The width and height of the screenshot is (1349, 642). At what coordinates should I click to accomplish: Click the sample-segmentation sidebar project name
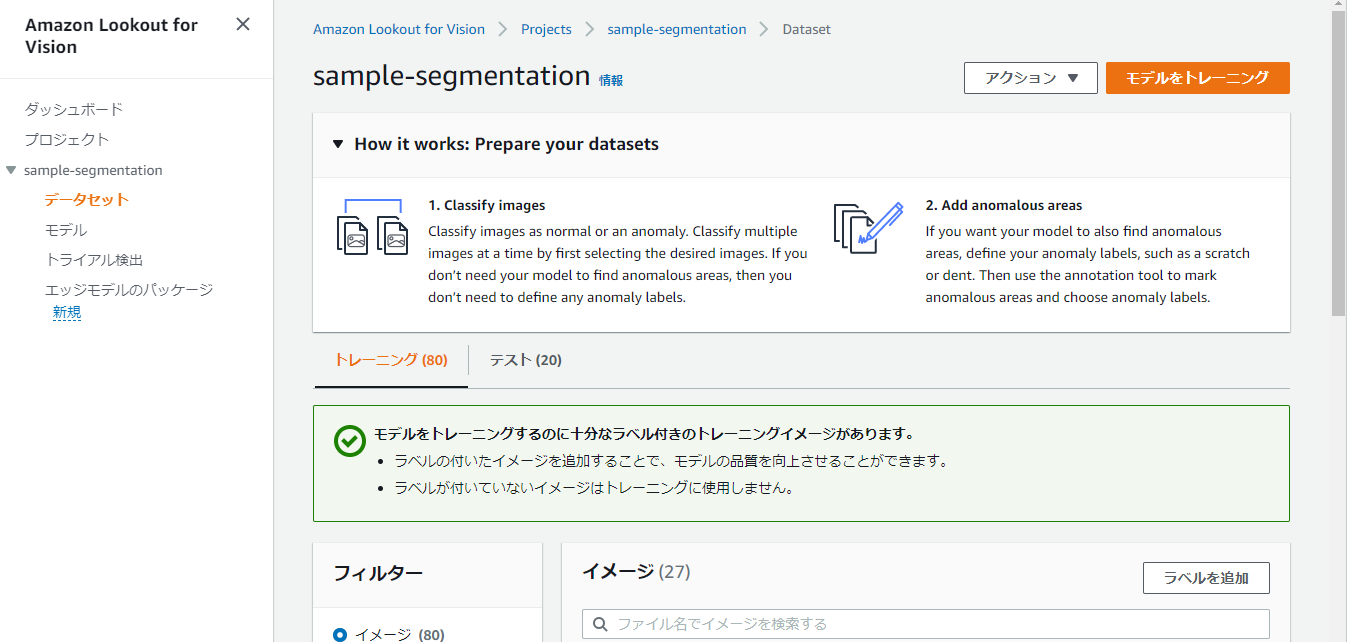pyautogui.click(x=93, y=170)
